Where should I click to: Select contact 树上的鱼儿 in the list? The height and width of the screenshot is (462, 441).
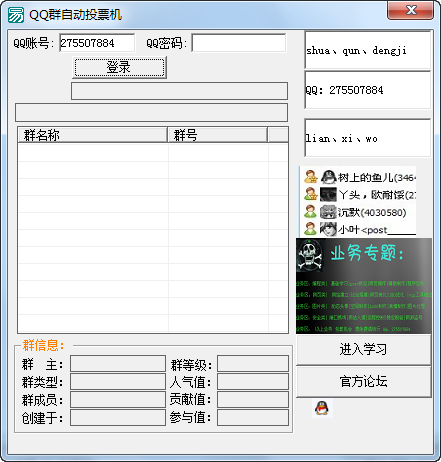[x=359, y=177]
